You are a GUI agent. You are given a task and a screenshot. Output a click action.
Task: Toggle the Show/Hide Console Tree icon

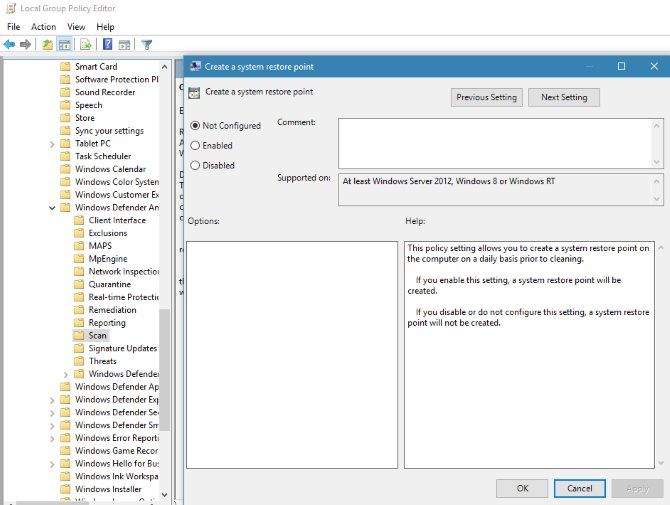(x=65, y=44)
